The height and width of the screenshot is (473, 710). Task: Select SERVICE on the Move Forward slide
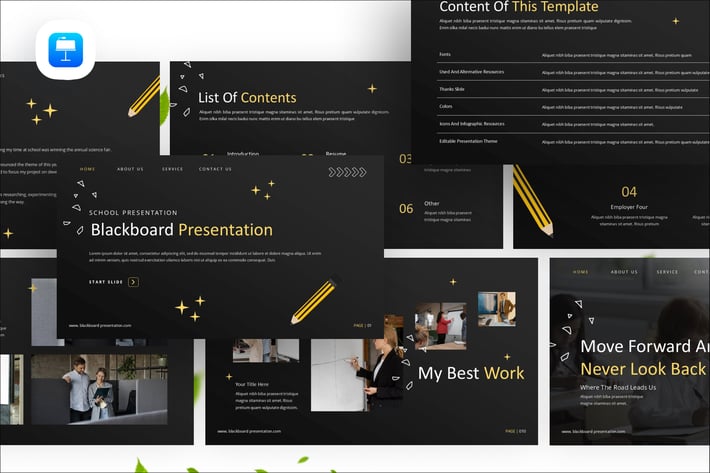coord(667,272)
